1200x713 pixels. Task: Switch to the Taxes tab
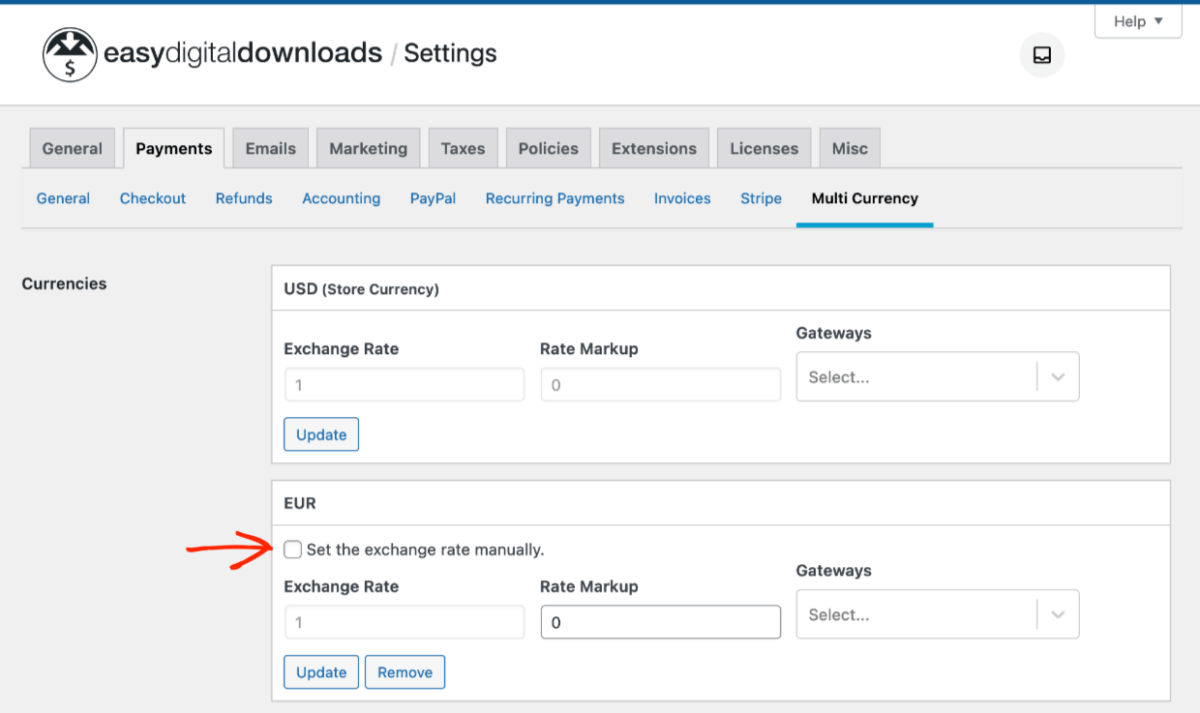pyautogui.click(x=463, y=147)
